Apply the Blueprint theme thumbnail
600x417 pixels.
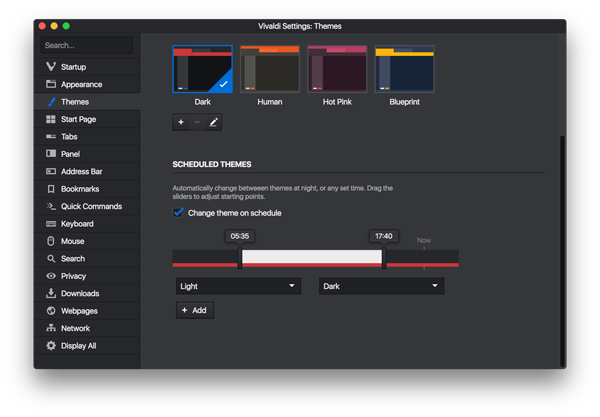404,69
